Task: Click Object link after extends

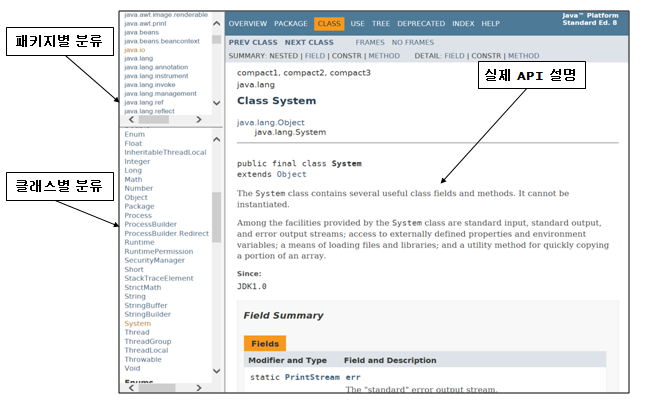Action: pos(291,174)
